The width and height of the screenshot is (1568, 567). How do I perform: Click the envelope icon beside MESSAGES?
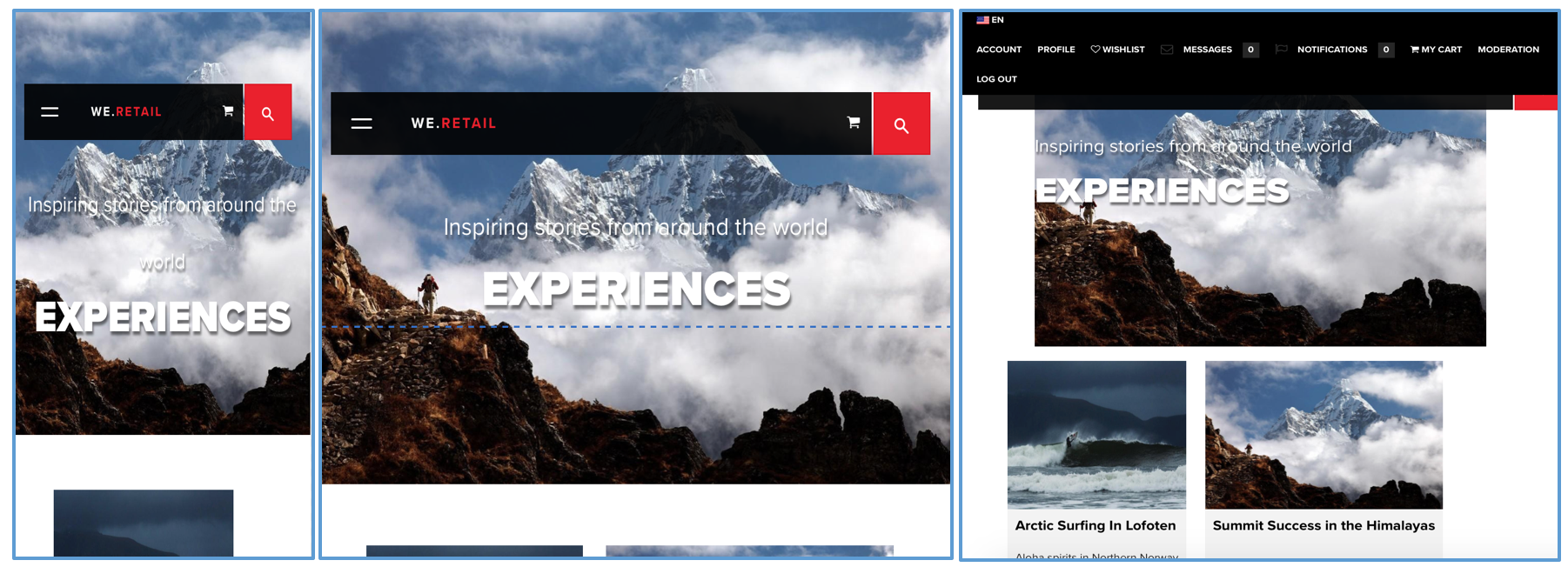click(x=1167, y=50)
